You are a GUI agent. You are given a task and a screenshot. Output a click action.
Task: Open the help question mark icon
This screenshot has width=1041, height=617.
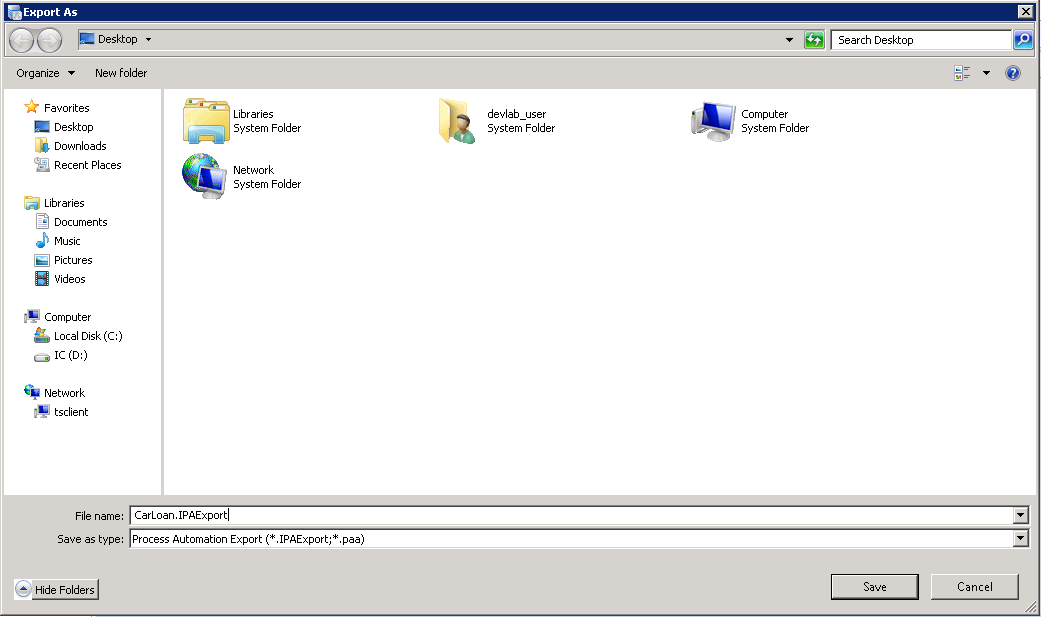click(1013, 73)
